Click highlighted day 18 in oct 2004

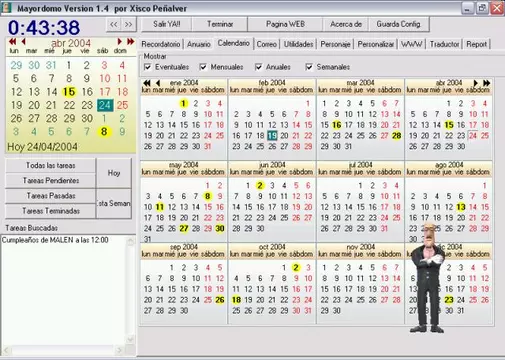click(236, 300)
